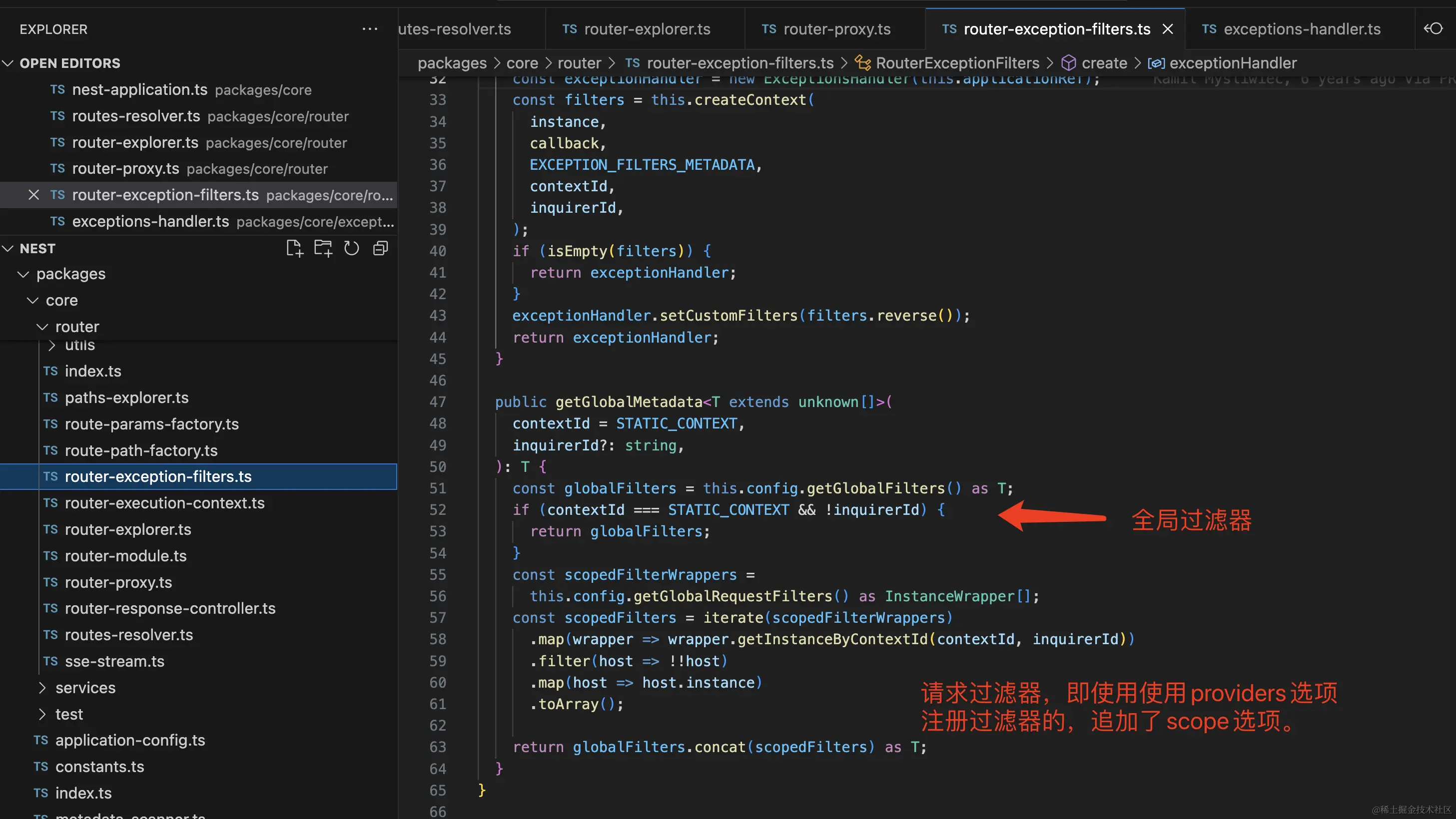Collapse the core folder
Screen dimensions: 1456x819
pyautogui.click(x=33, y=301)
